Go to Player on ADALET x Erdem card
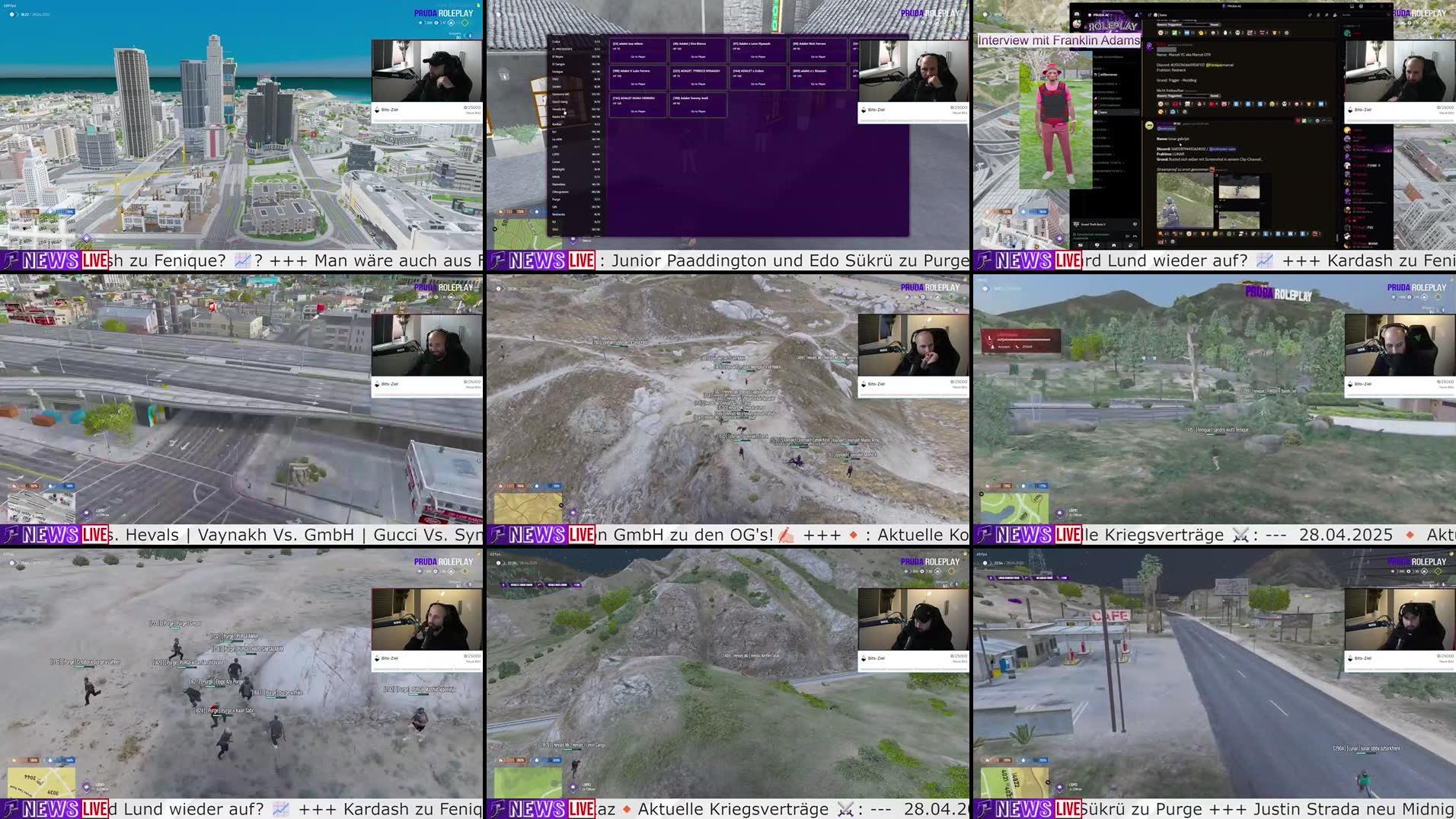Image resolution: width=1456 pixels, height=819 pixels. tap(758, 84)
